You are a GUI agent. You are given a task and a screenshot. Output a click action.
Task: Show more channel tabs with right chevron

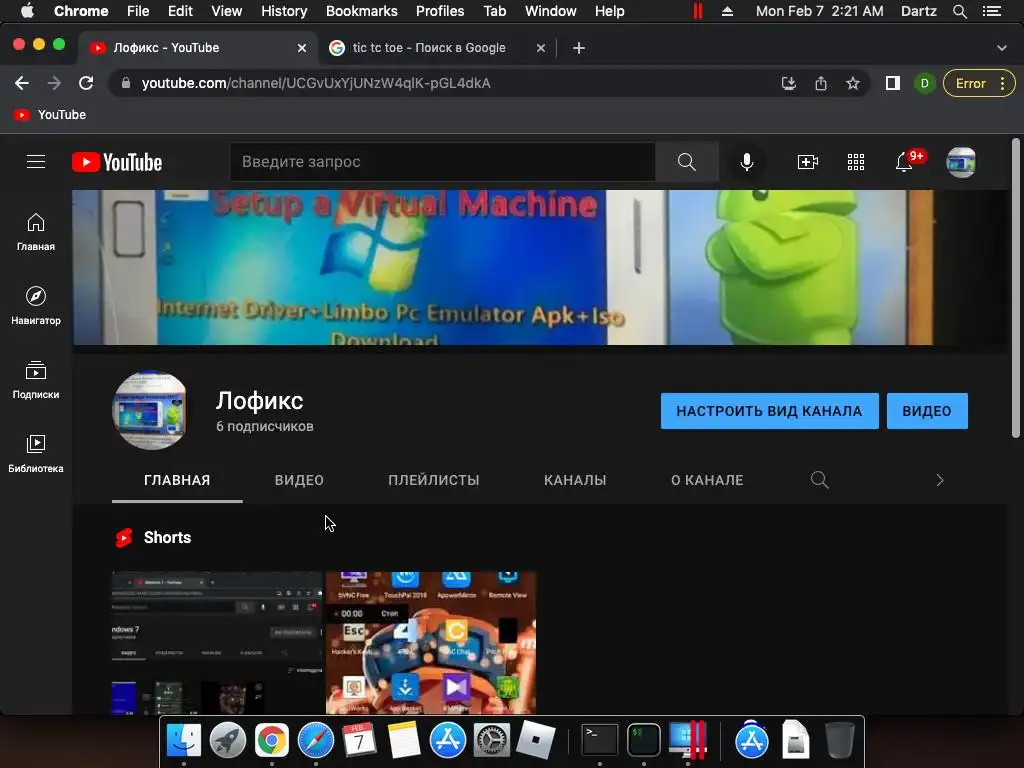coord(940,480)
